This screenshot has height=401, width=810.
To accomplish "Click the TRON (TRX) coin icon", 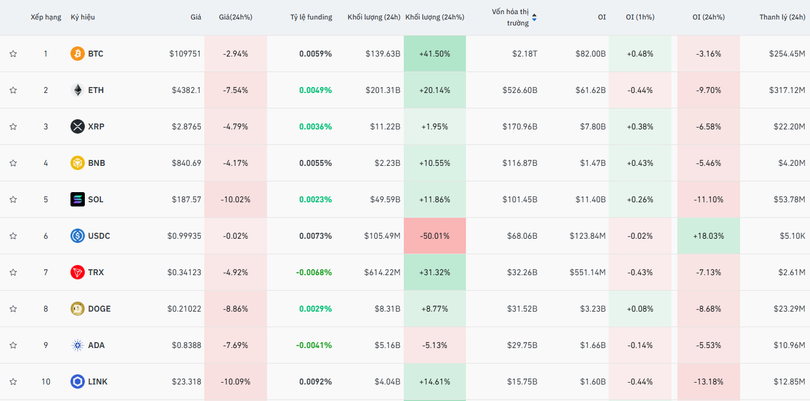I will (x=77, y=272).
